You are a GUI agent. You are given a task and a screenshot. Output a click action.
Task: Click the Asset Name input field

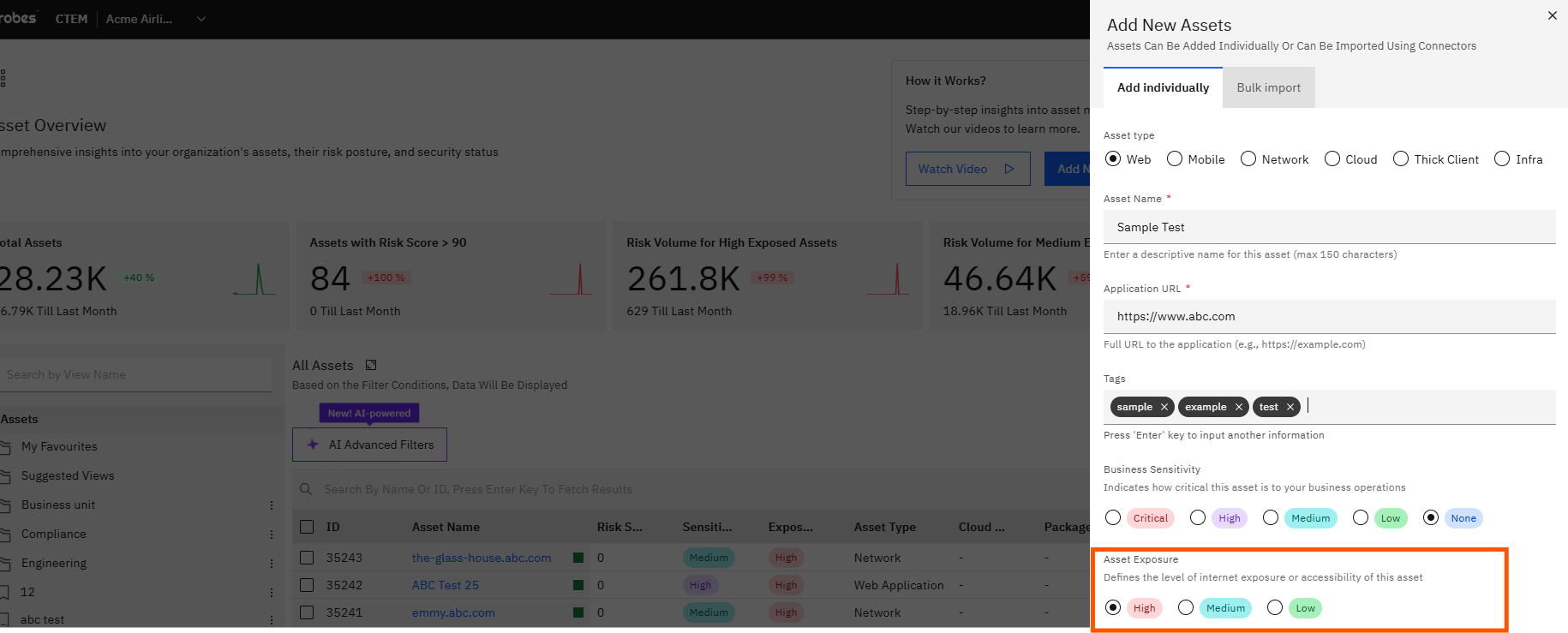coord(1330,227)
